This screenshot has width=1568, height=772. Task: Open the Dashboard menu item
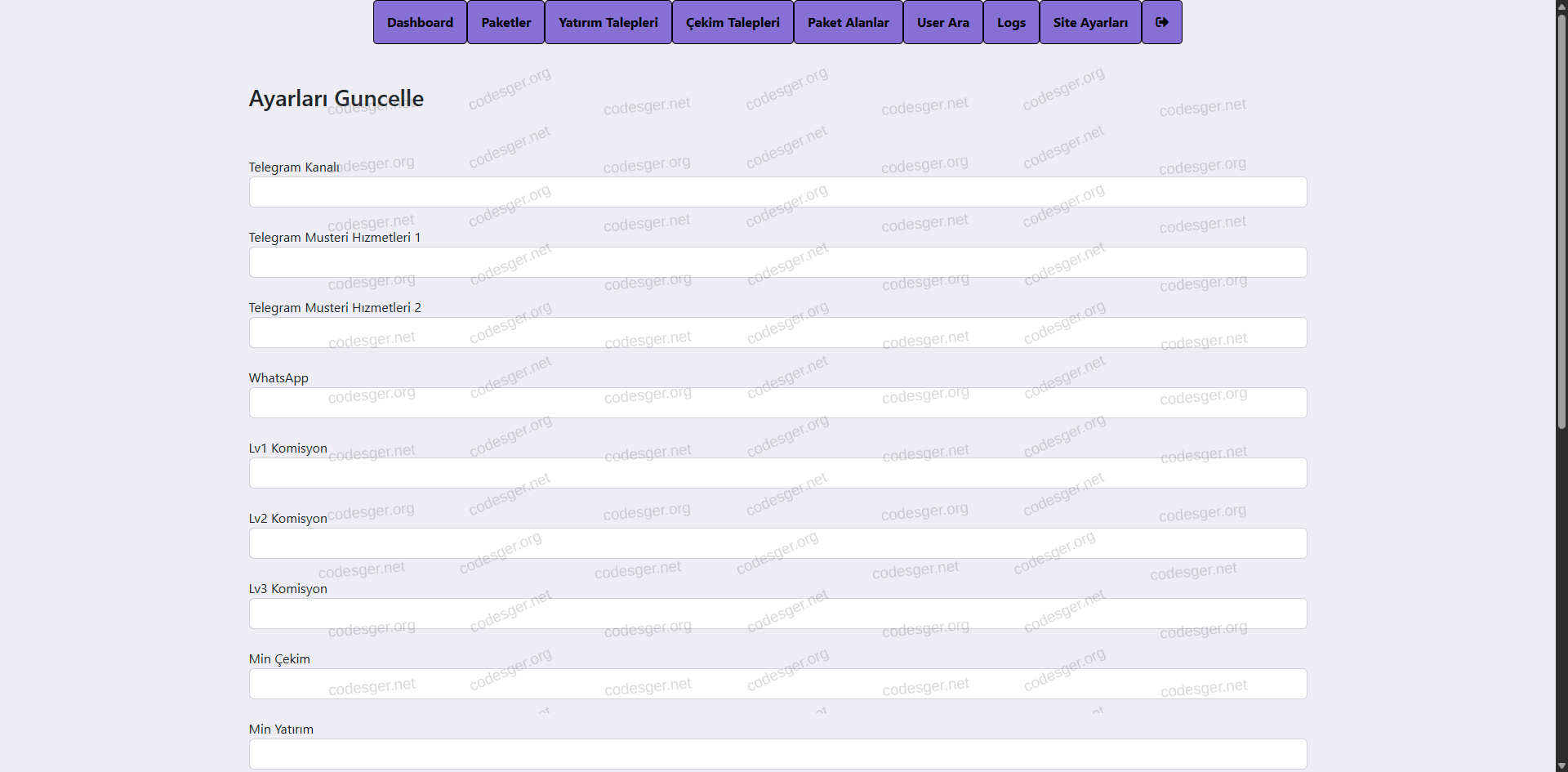click(420, 22)
